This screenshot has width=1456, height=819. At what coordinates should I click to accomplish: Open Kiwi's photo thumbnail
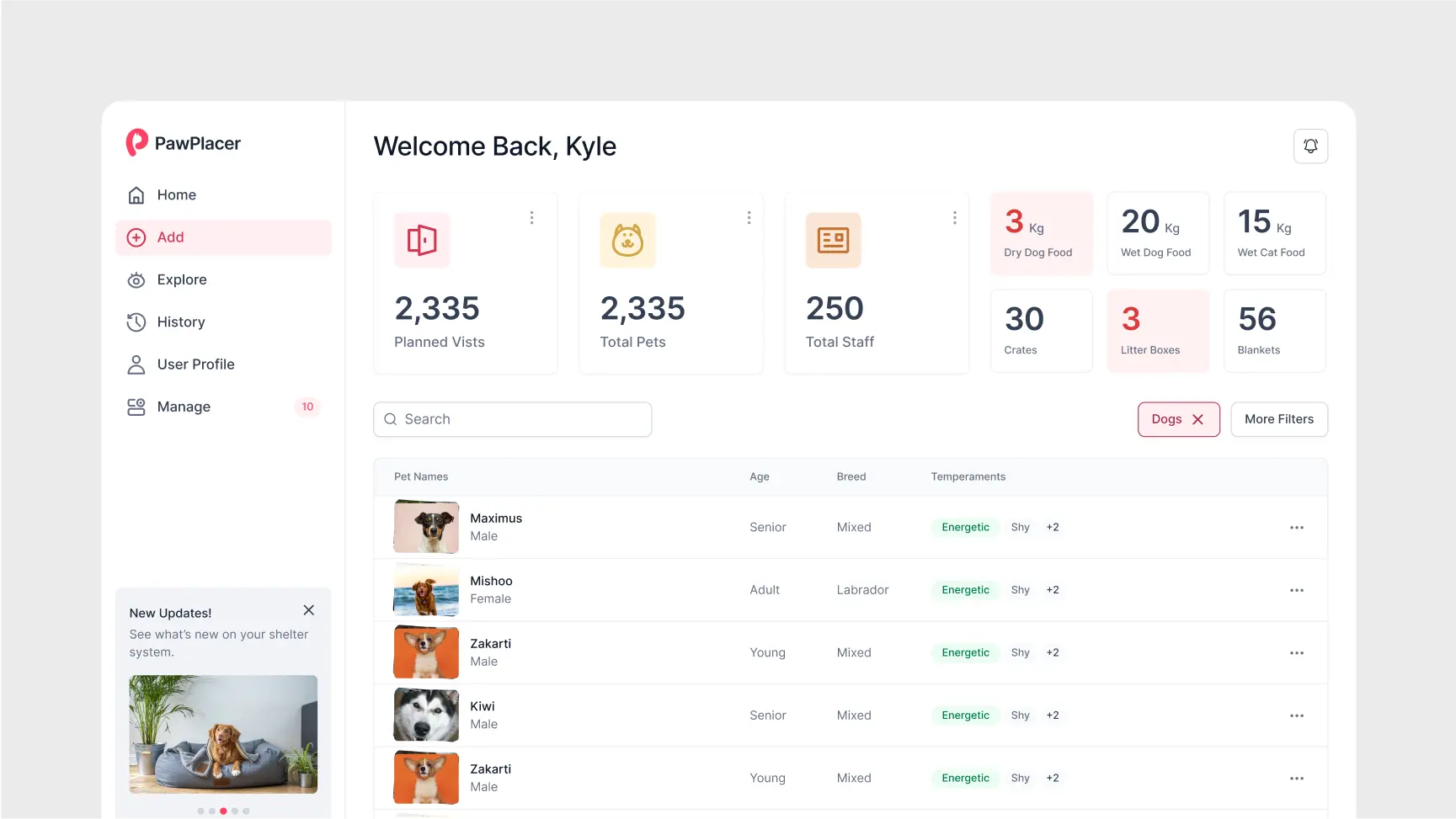coord(425,714)
